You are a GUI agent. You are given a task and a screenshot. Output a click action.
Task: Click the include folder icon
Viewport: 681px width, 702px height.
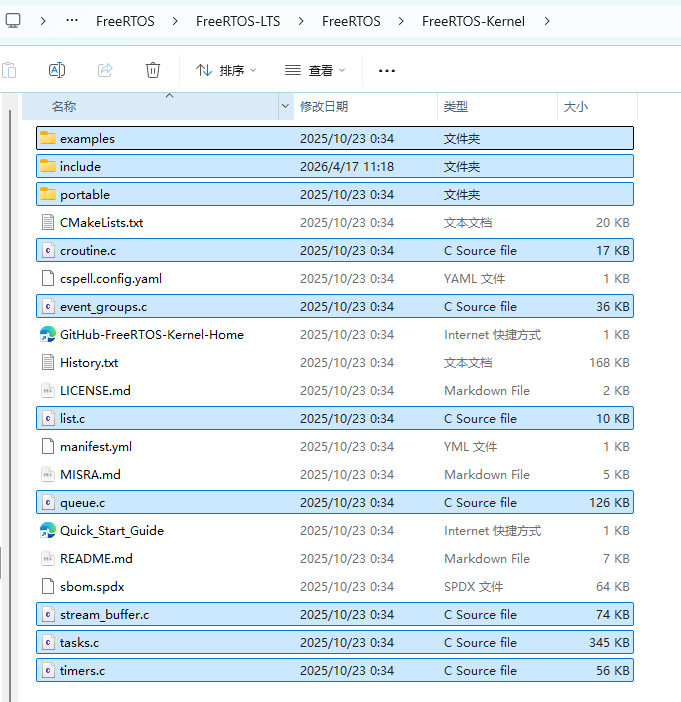tap(48, 166)
